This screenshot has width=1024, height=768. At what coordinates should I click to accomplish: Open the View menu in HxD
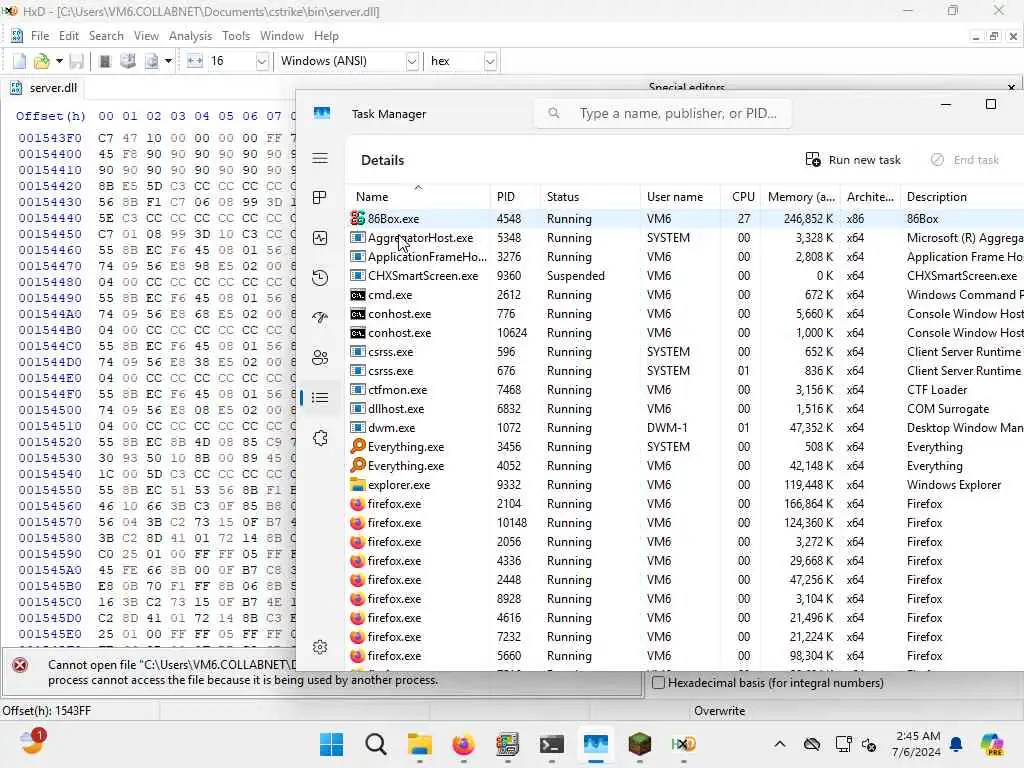(x=146, y=36)
